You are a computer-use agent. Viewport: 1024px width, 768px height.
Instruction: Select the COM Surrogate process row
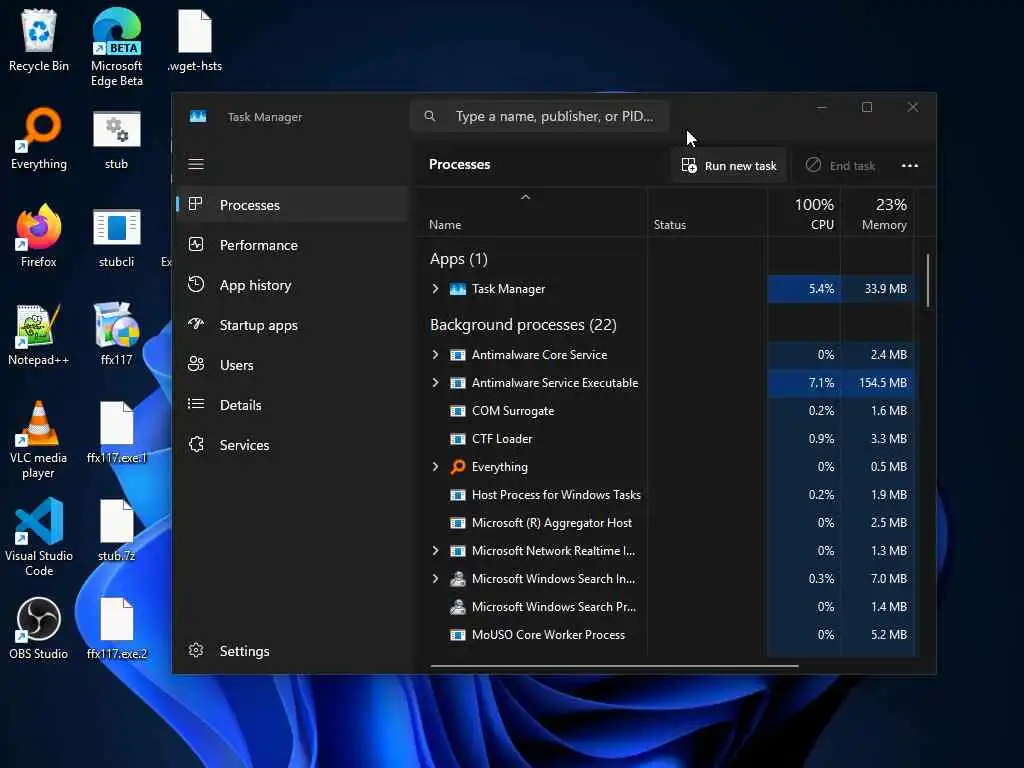click(665, 411)
